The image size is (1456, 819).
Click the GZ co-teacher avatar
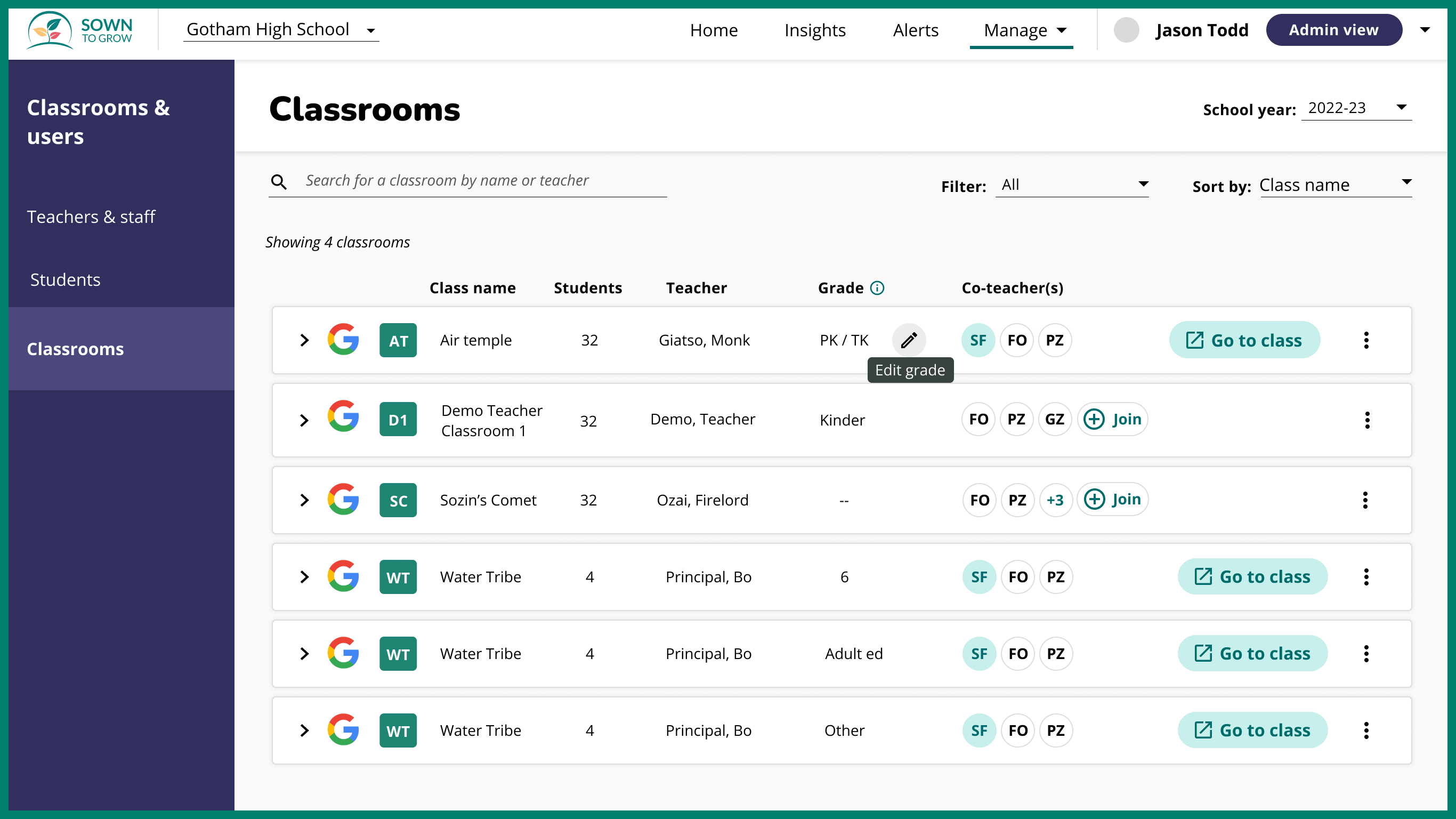pyautogui.click(x=1054, y=419)
